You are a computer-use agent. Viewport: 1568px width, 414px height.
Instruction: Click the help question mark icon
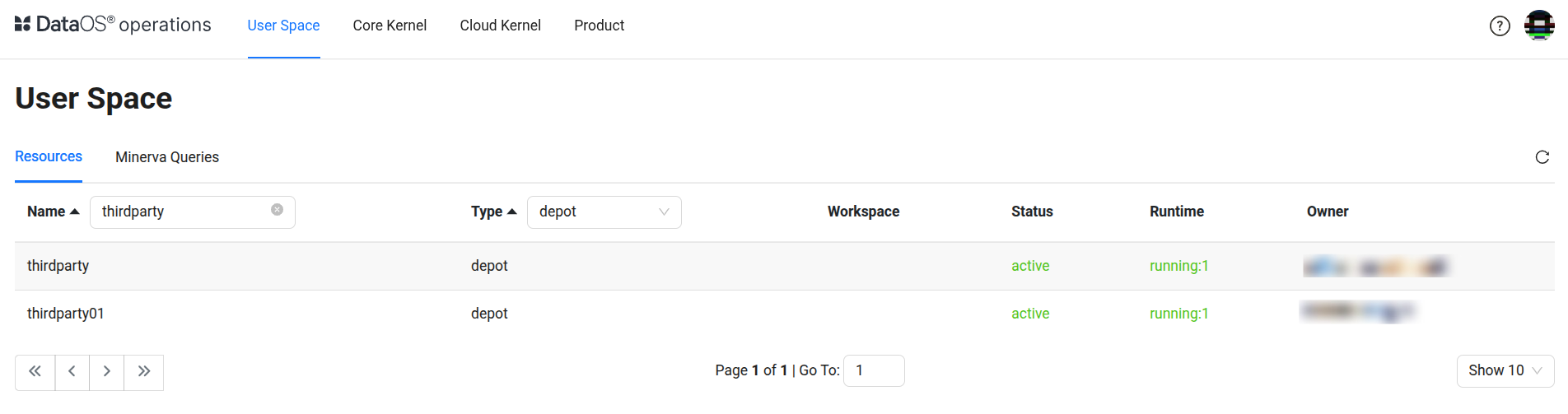click(1500, 26)
